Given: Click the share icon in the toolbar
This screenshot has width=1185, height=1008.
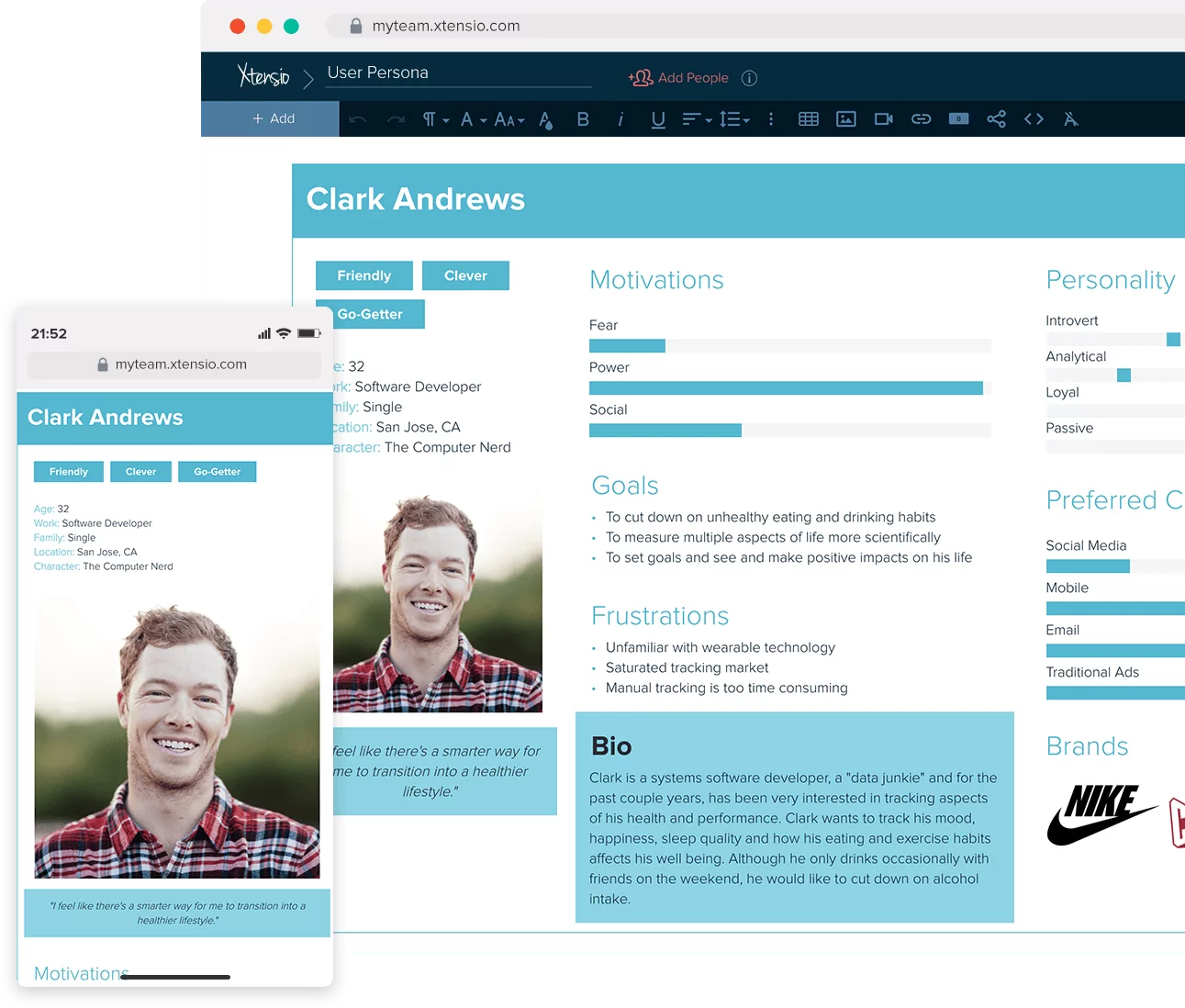Looking at the screenshot, I should [x=996, y=118].
